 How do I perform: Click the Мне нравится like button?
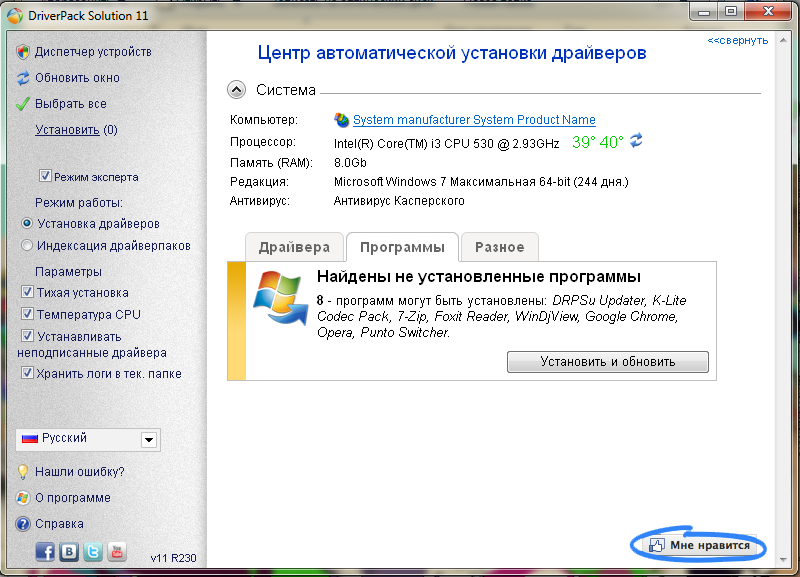coord(700,545)
